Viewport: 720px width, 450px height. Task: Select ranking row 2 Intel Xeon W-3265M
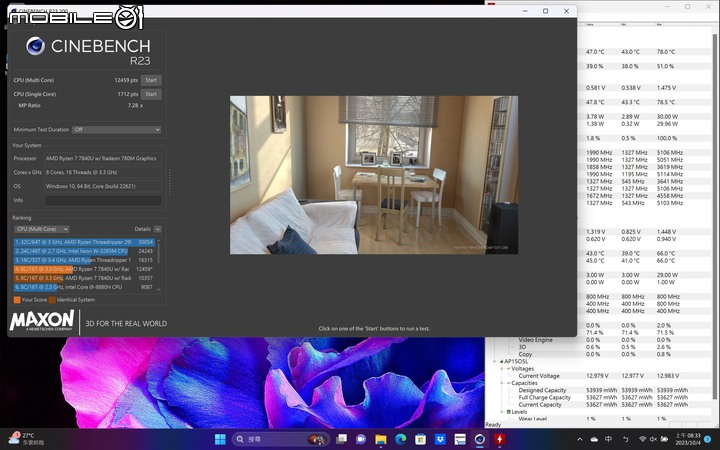point(84,251)
